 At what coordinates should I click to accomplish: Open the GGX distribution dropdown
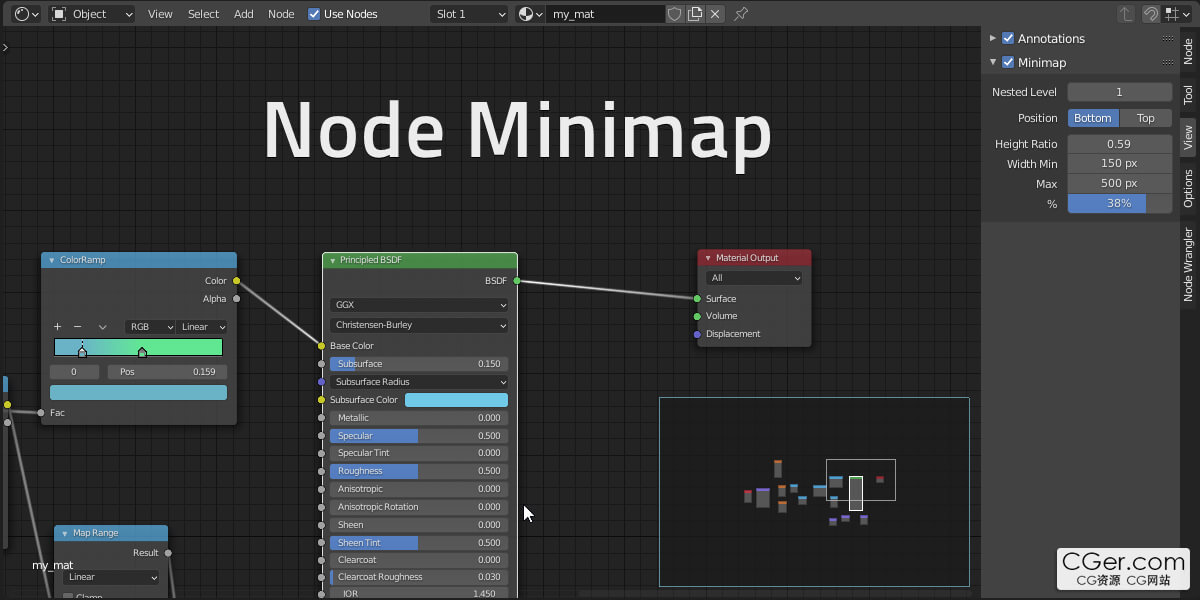419,305
